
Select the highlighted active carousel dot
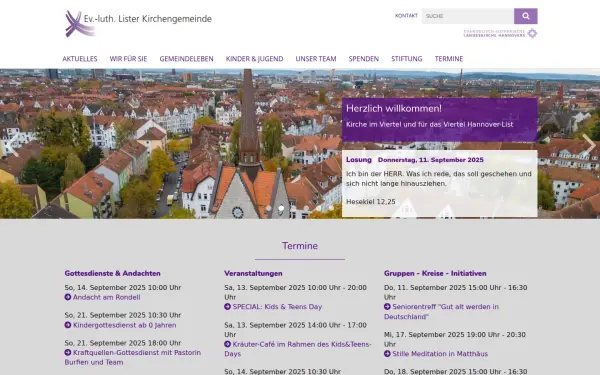point(281,208)
